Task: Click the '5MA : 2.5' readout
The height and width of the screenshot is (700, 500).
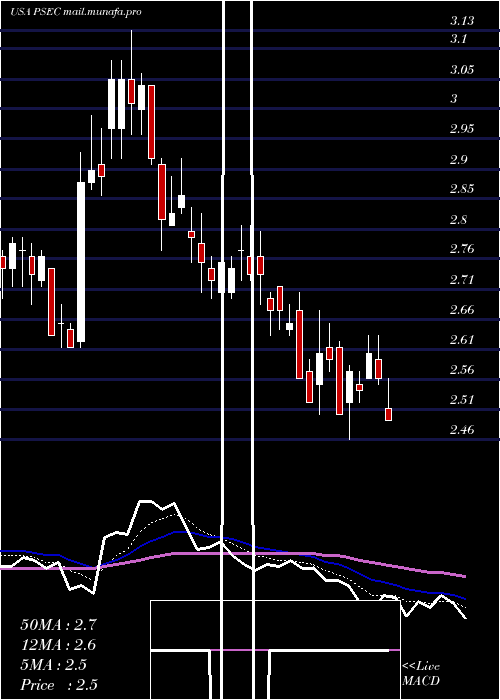Action: click(54, 665)
